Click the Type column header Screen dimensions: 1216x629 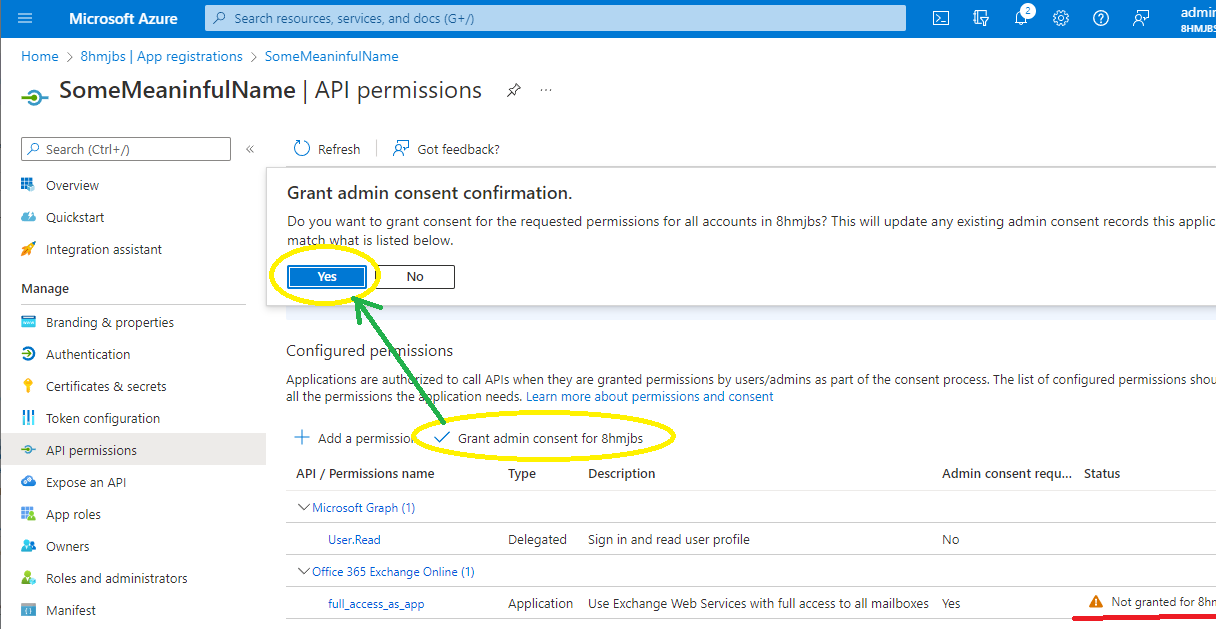(x=522, y=473)
